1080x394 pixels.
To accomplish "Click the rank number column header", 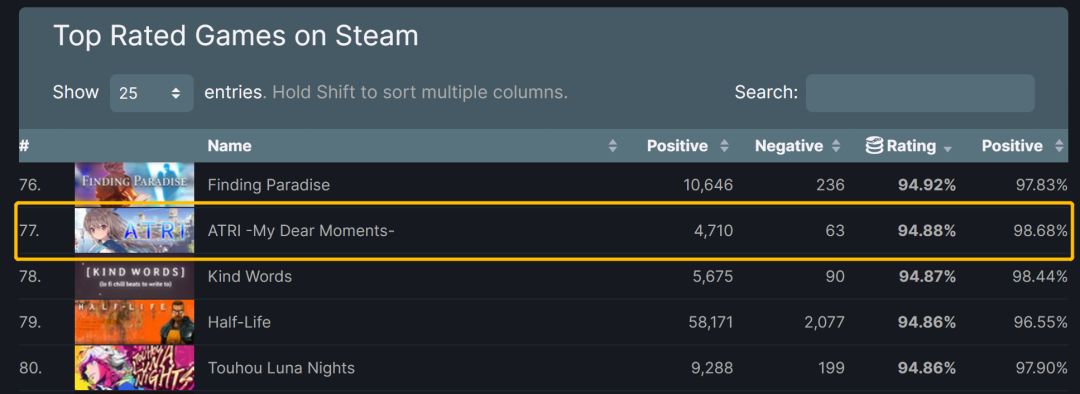I will click(x=24, y=146).
